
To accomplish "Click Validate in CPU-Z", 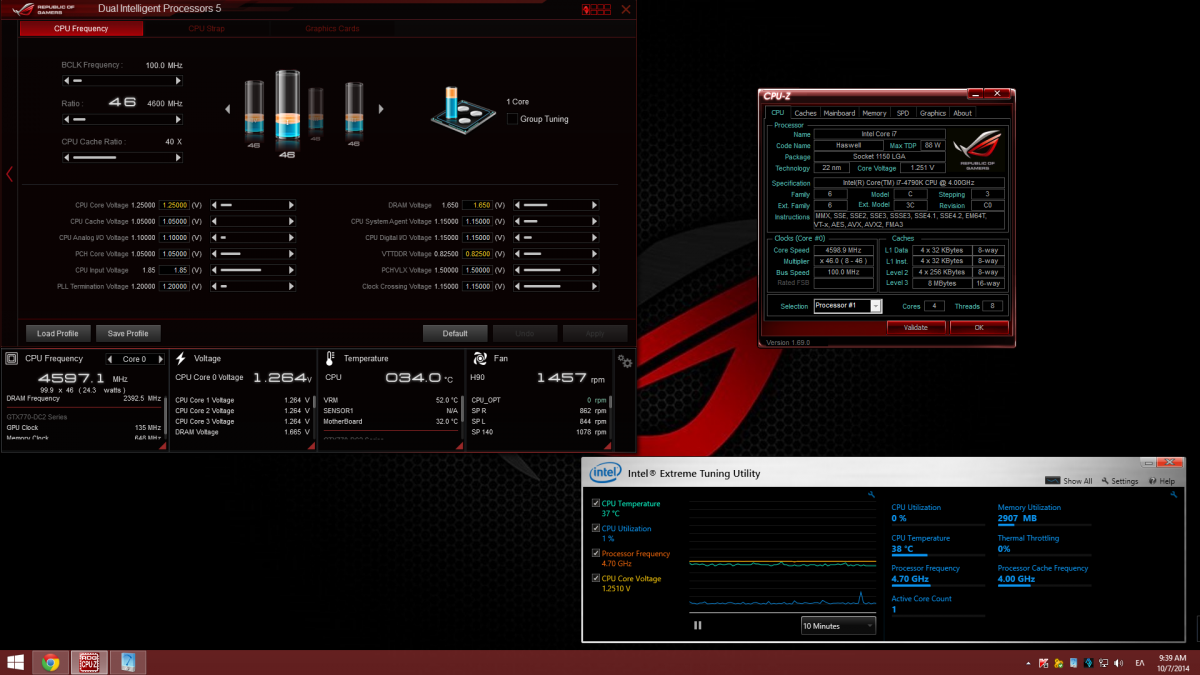I will coord(915,327).
